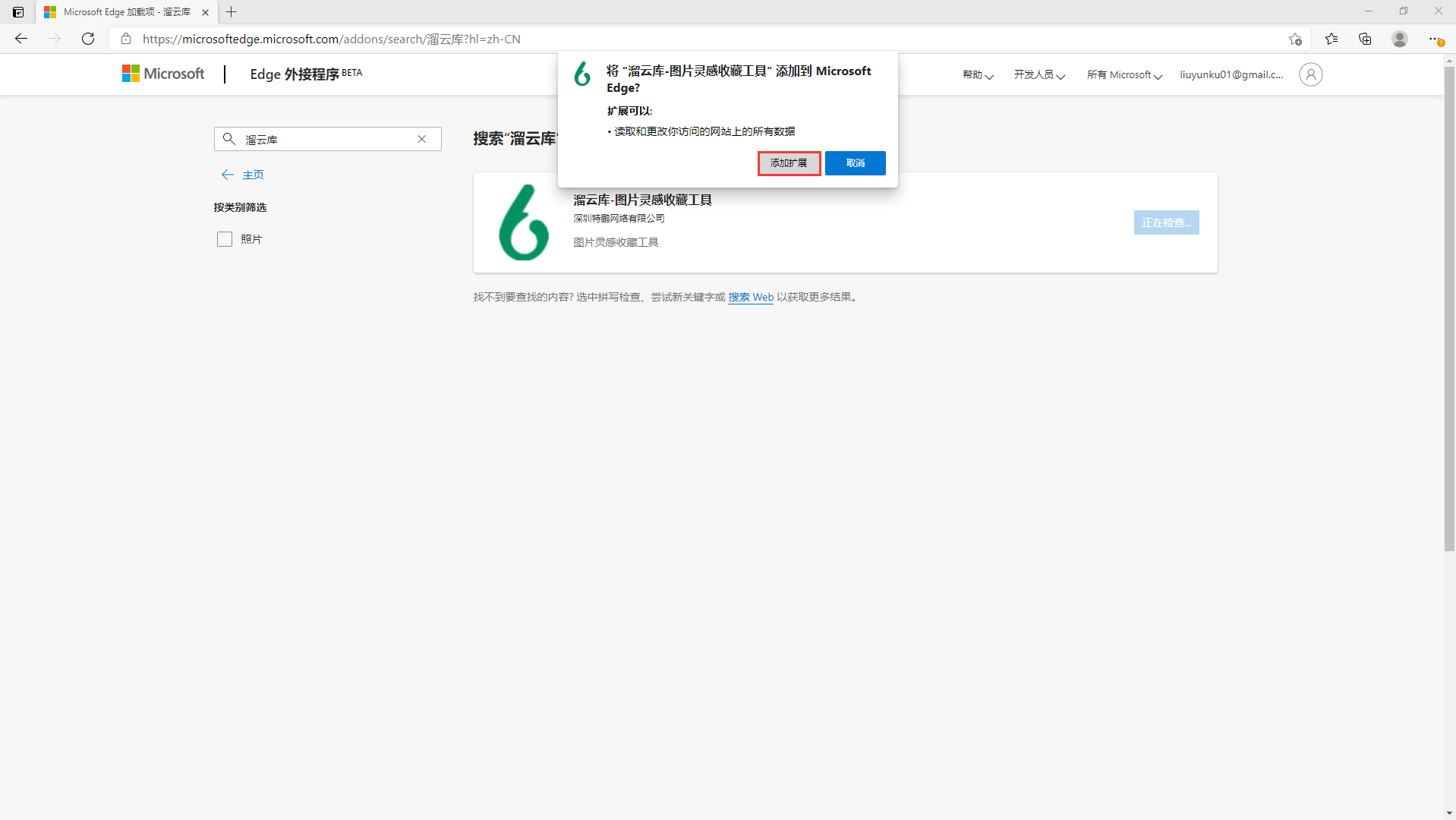Open 溜云库-图片灵感收藏工具 result title
The width and height of the screenshot is (1456, 820).
click(x=642, y=200)
